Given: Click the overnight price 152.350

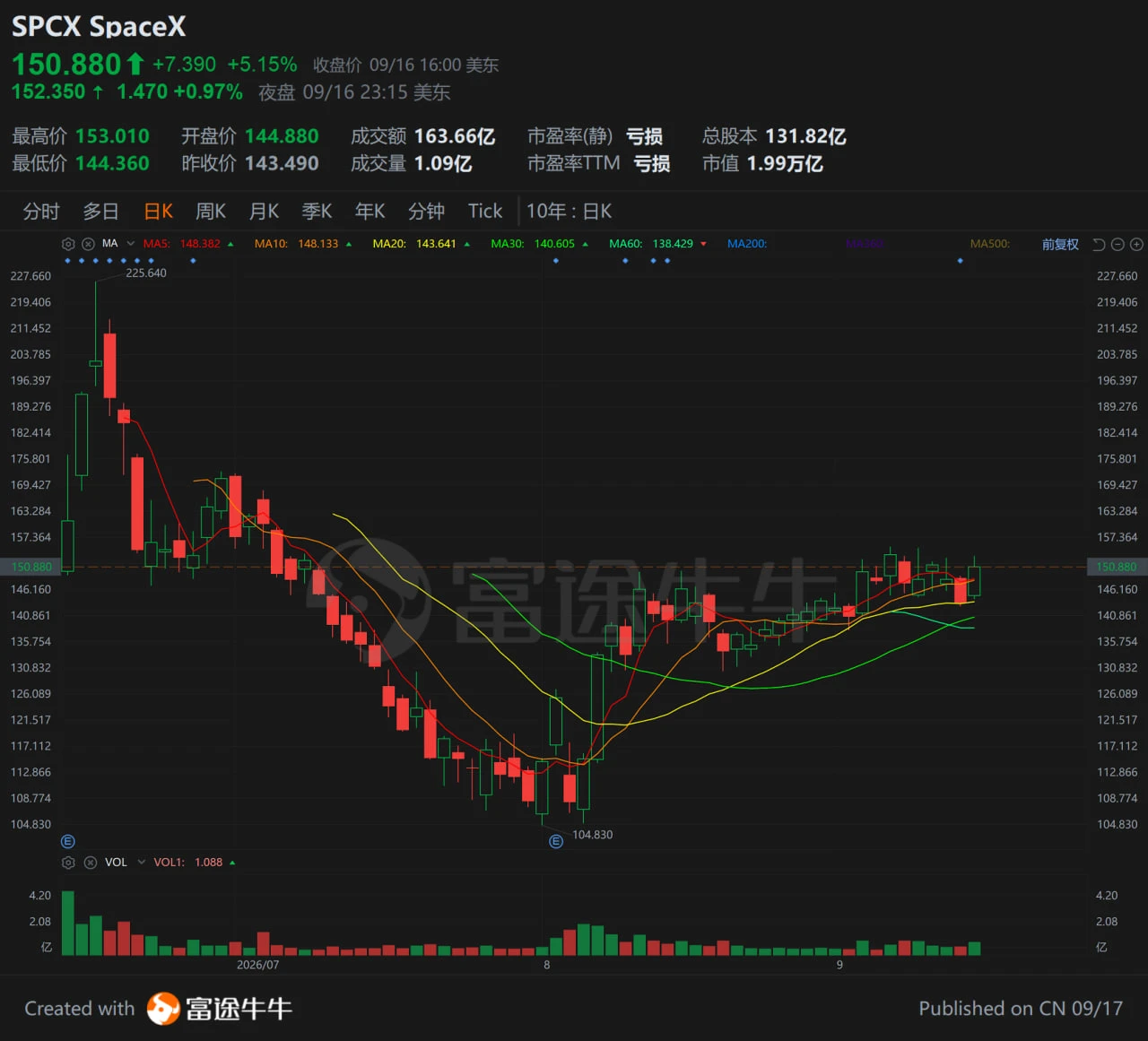Looking at the screenshot, I should (x=48, y=91).
